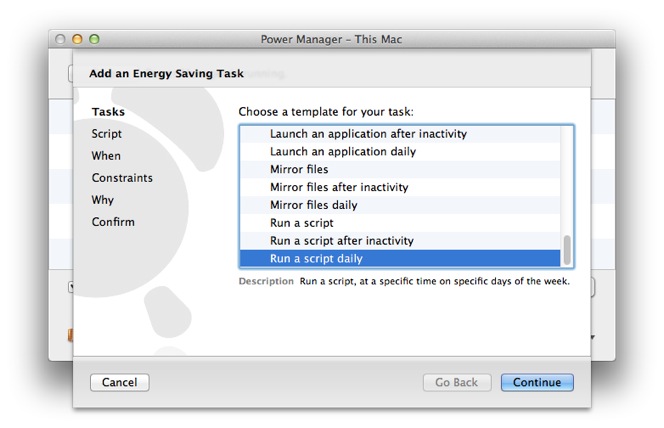This screenshot has height=428, width=664.
Task: Click the Constraints step in sidebar
Action: [x=122, y=178]
